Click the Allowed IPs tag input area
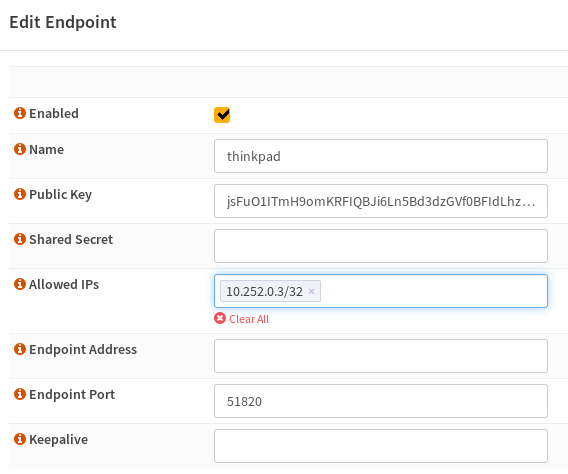The width and height of the screenshot is (568, 474). 433,291
